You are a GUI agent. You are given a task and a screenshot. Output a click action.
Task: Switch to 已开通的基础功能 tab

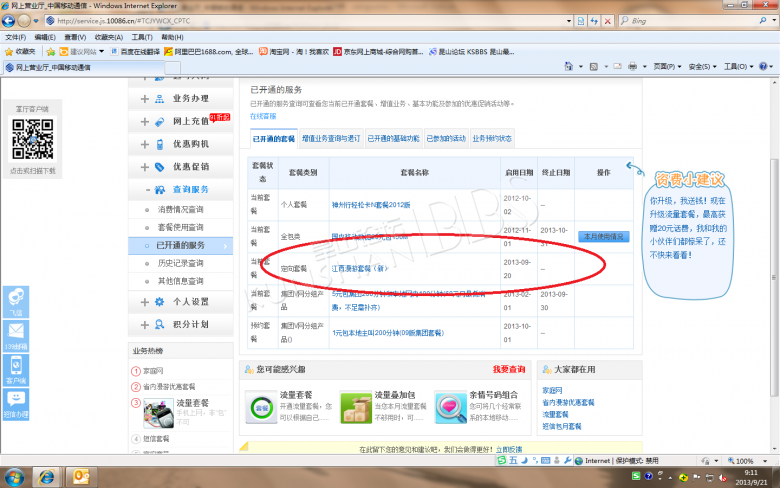coord(393,139)
